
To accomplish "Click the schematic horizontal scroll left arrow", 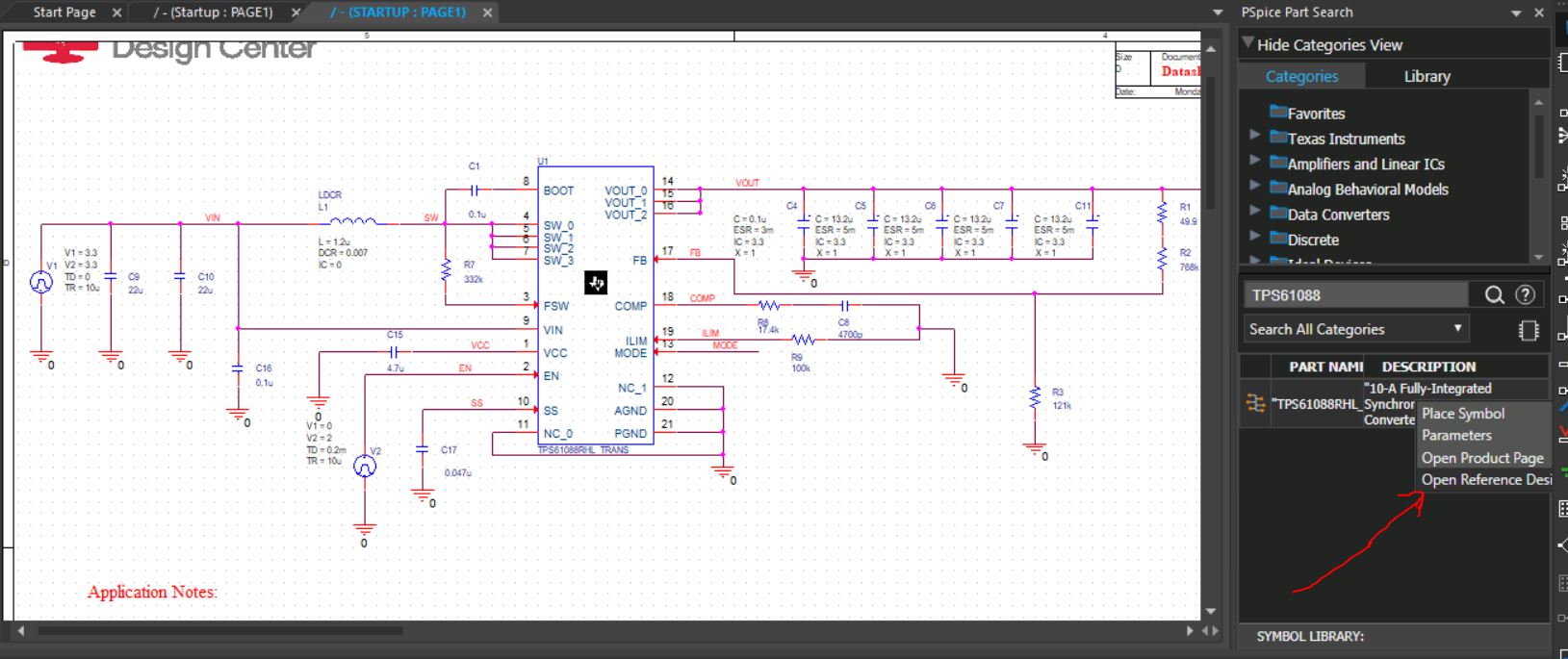I will click(x=20, y=631).
